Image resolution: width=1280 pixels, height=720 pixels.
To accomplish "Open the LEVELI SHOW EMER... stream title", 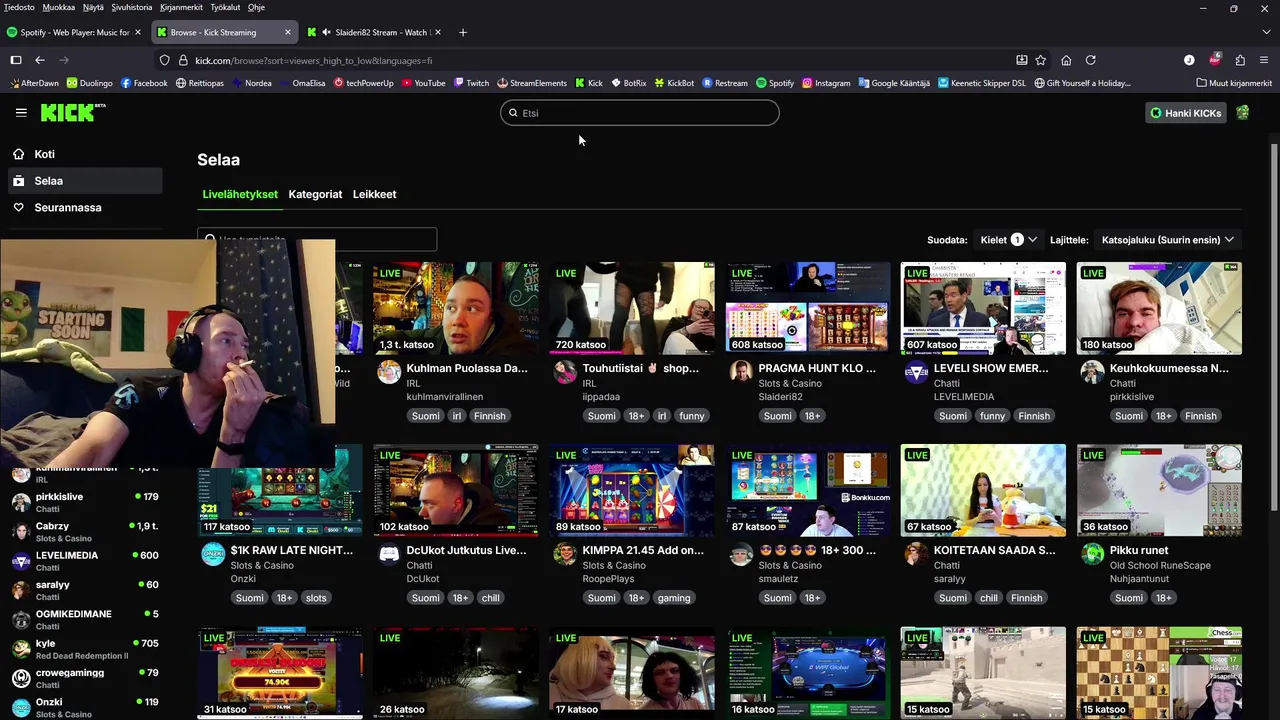I will coord(991,368).
